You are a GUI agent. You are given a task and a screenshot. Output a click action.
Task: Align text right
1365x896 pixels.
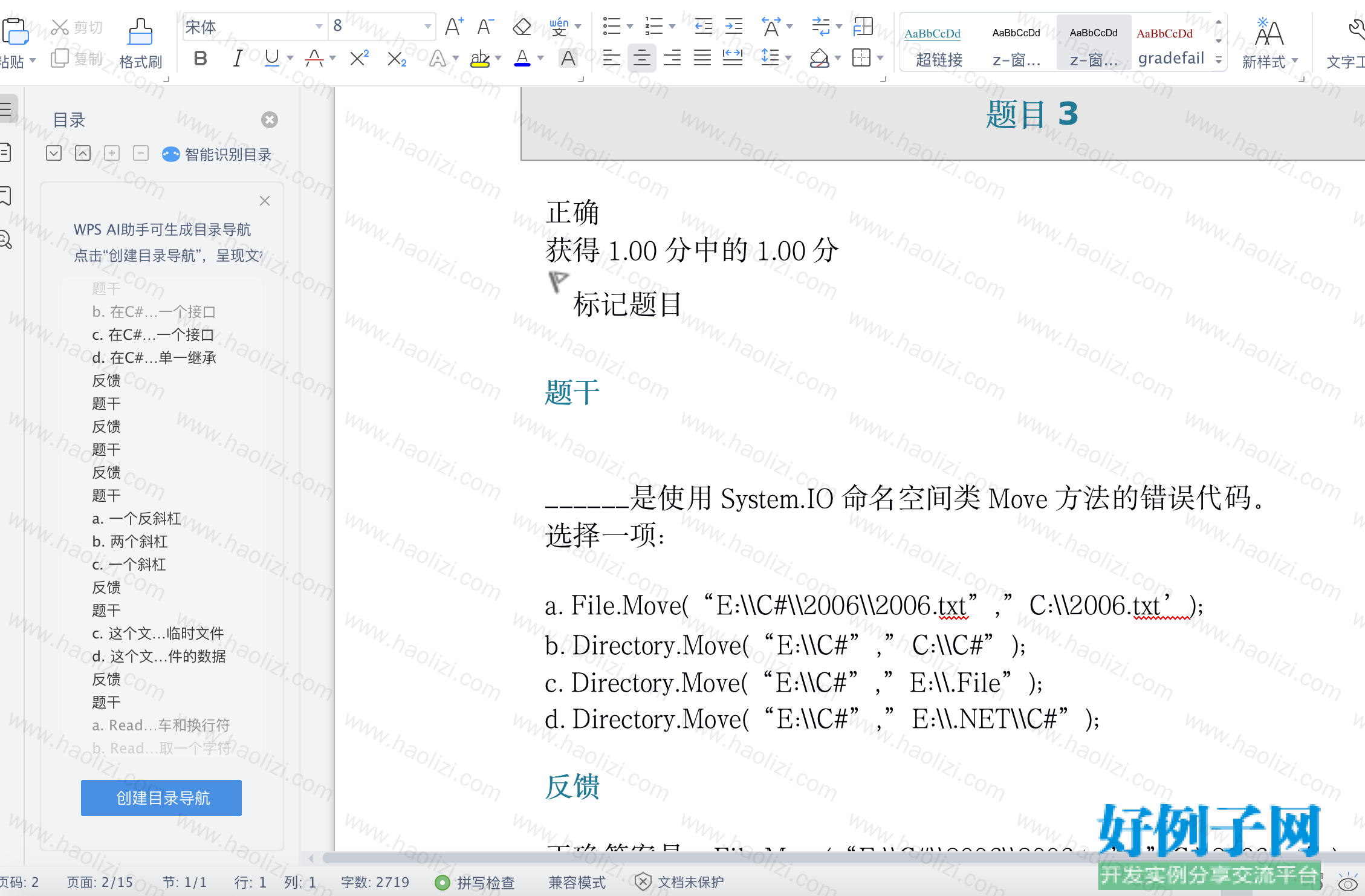pos(672,59)
